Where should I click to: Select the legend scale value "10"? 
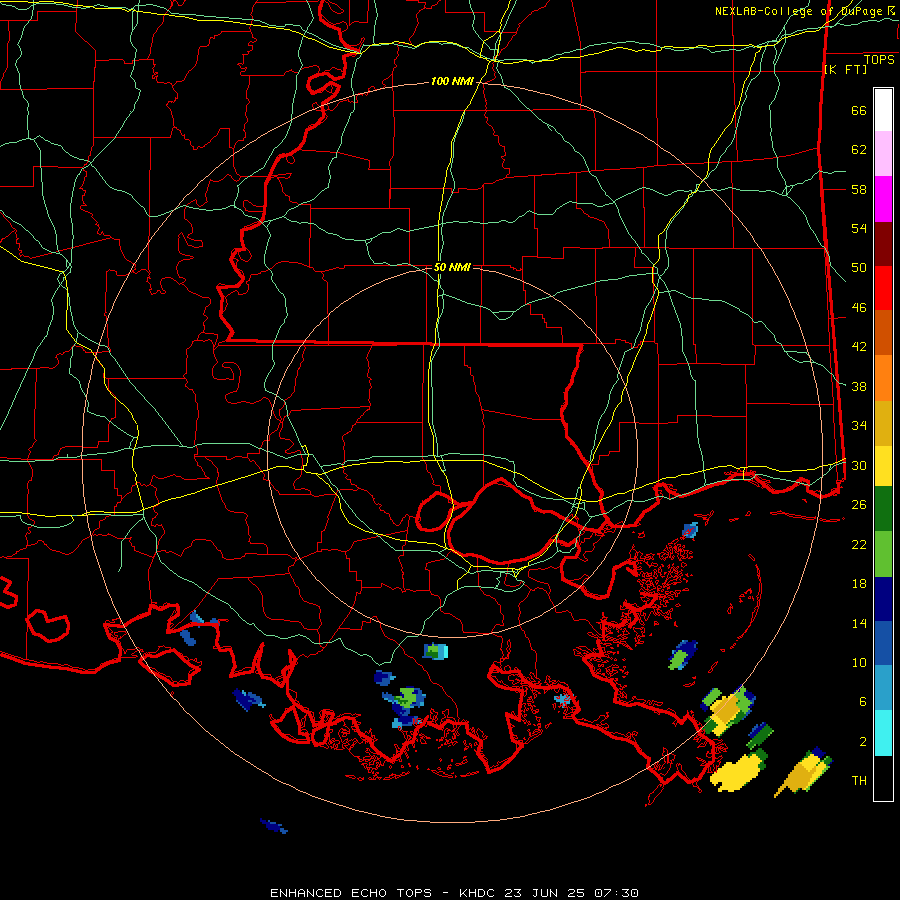click(x=859, y=663)
